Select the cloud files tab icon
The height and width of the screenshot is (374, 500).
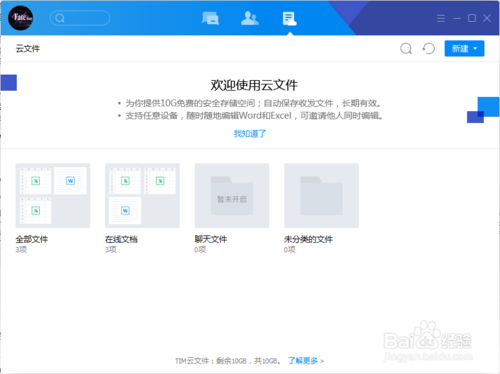(289, 19)
